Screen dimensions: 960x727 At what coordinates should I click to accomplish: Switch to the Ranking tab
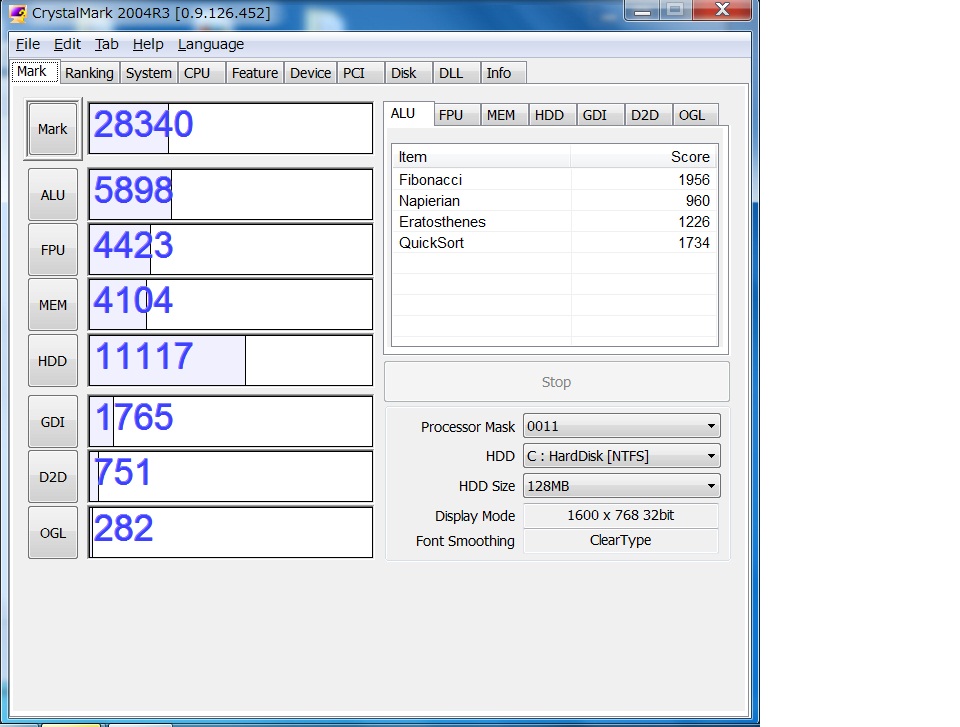click(x=89, y=73)
